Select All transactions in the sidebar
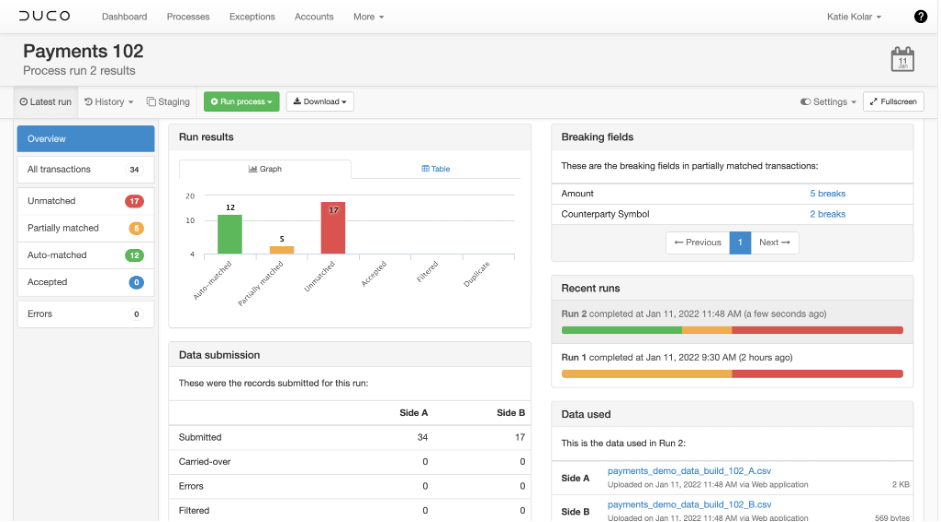941x522 pixels. point(86,170)
